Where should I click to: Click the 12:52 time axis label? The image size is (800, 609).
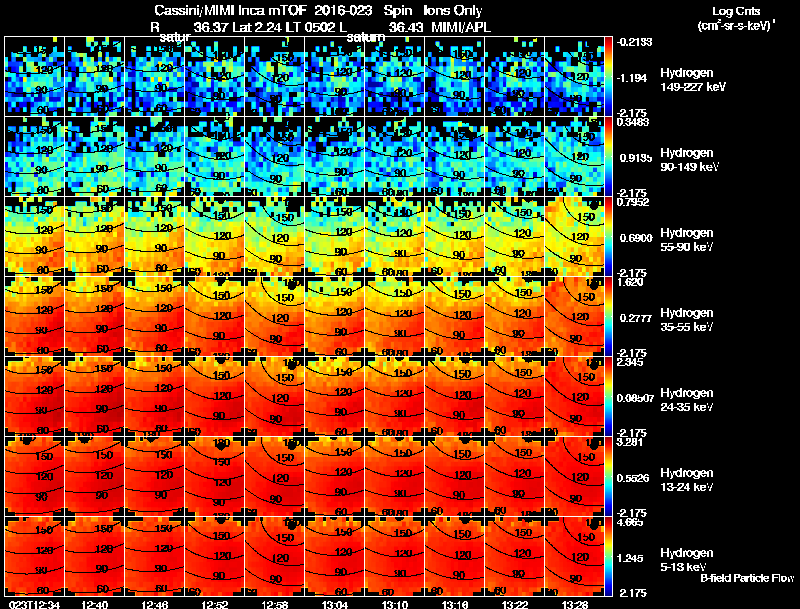(215, 605)
